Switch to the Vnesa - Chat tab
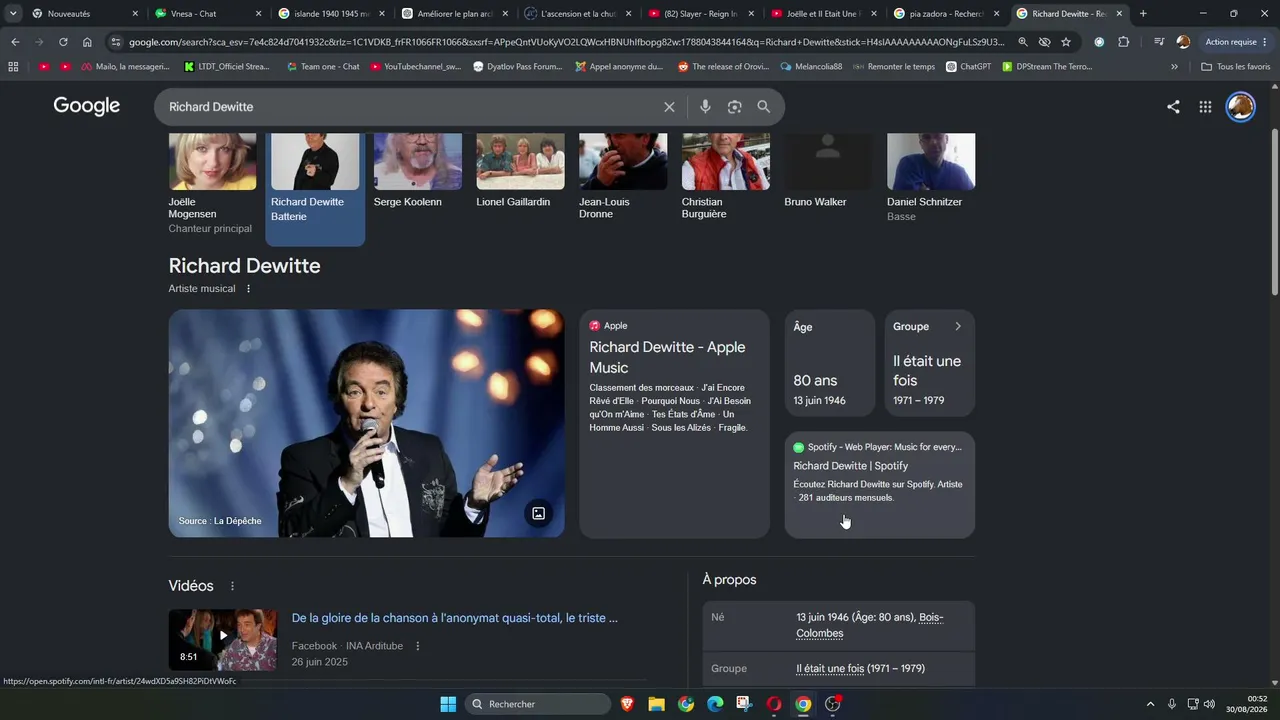1280x720 pixels. (207, 14)
